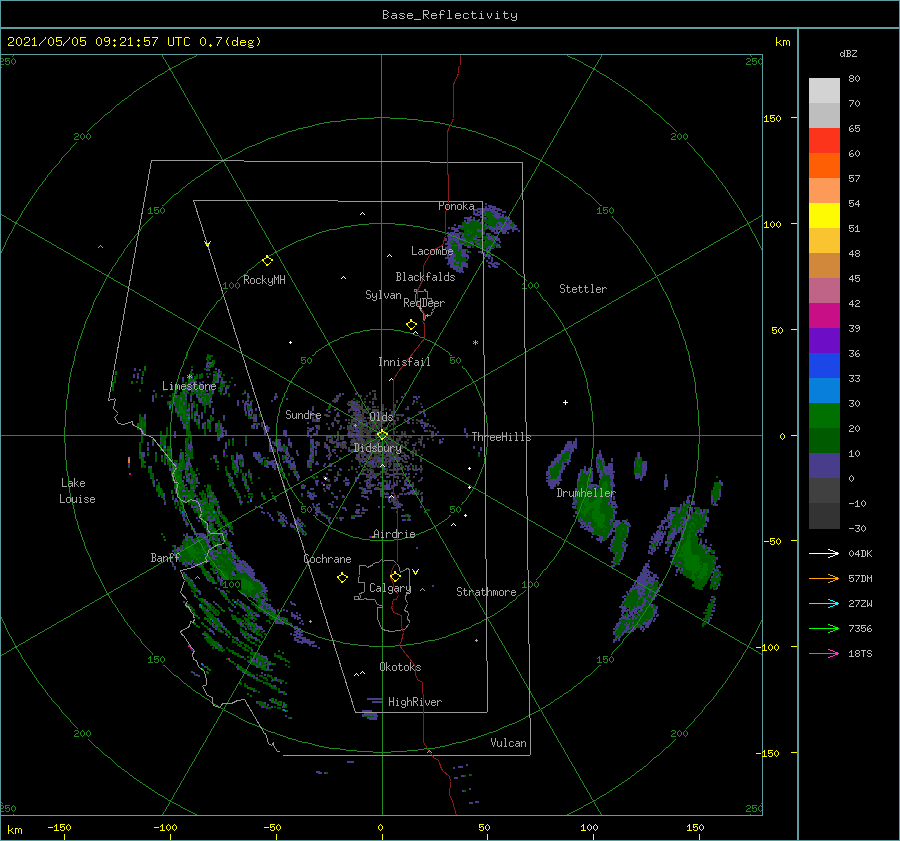Screen dimensions: 900x841
Task: Click the 2021/05/05 09:21:57 UTC timestamp
Action: [x=134, y=42]
